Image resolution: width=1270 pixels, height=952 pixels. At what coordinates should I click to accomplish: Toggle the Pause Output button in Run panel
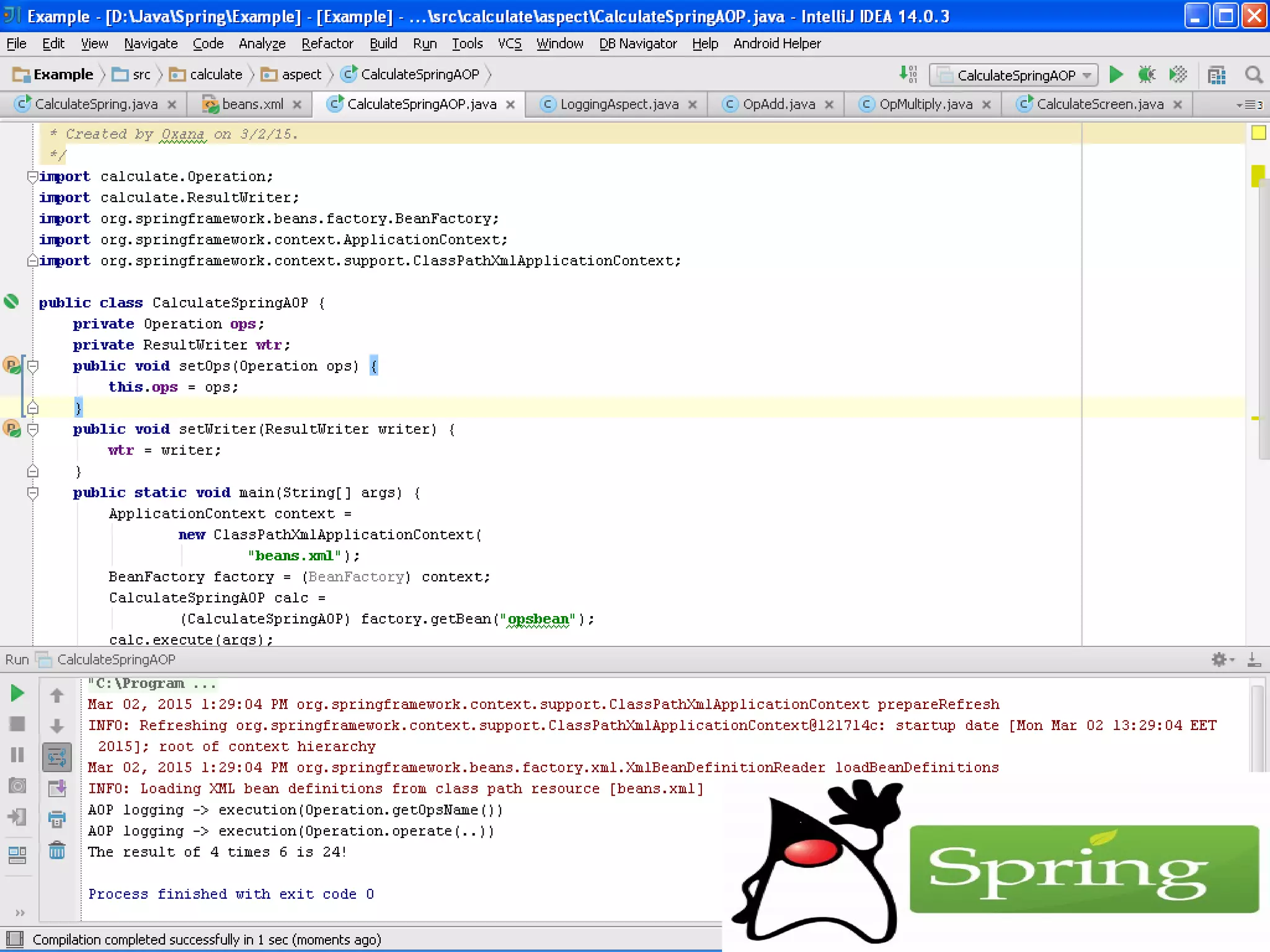[17, 754]
